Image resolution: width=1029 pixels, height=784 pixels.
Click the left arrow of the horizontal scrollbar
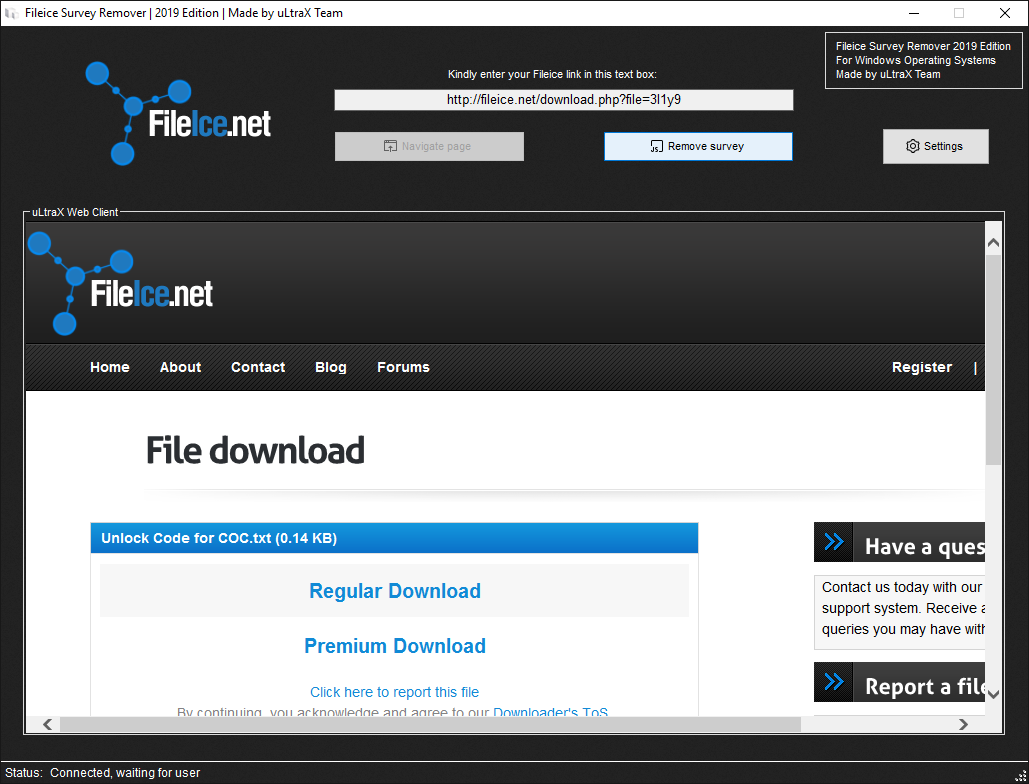pyautogui.click(x=47, y=723)
